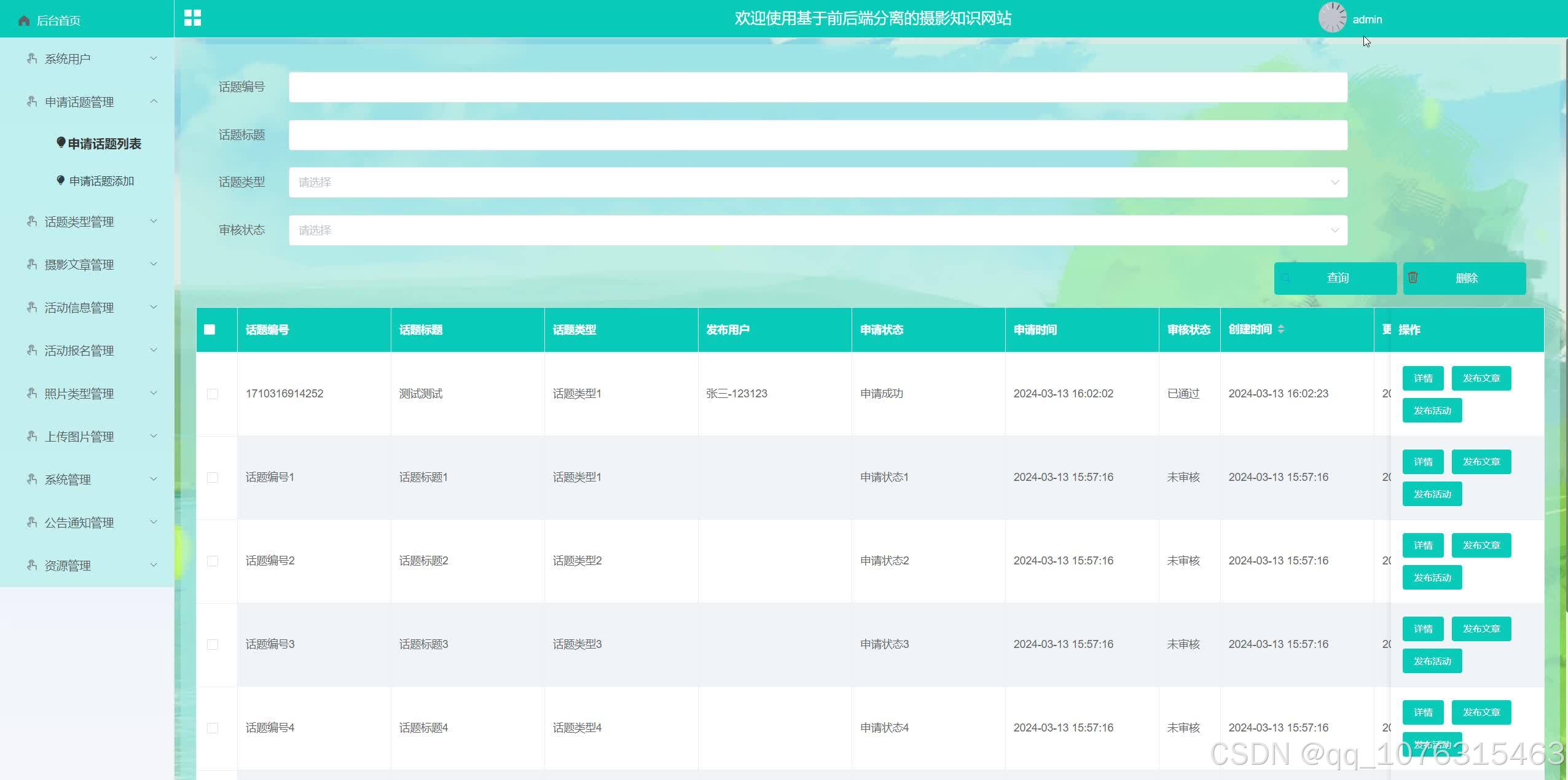Expand the 摄影文章管理 menu
This screenshot has width=1568, height=780.
point(79,265)
